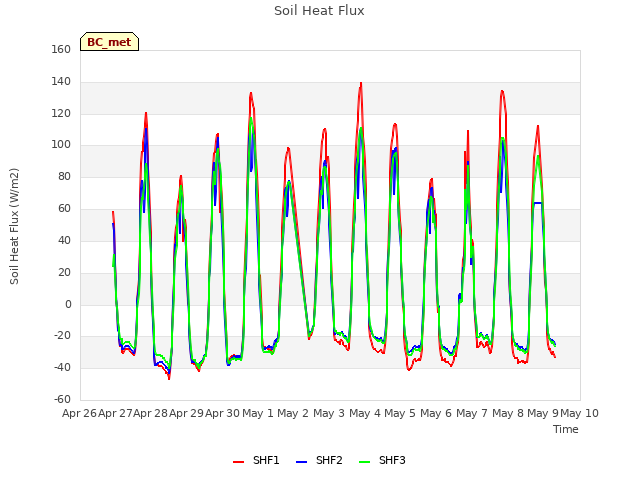Image resolution: width=640 pixels, height=480 pixels.
Task: Click the -60 y-axis label
Action: pos(62,399)
